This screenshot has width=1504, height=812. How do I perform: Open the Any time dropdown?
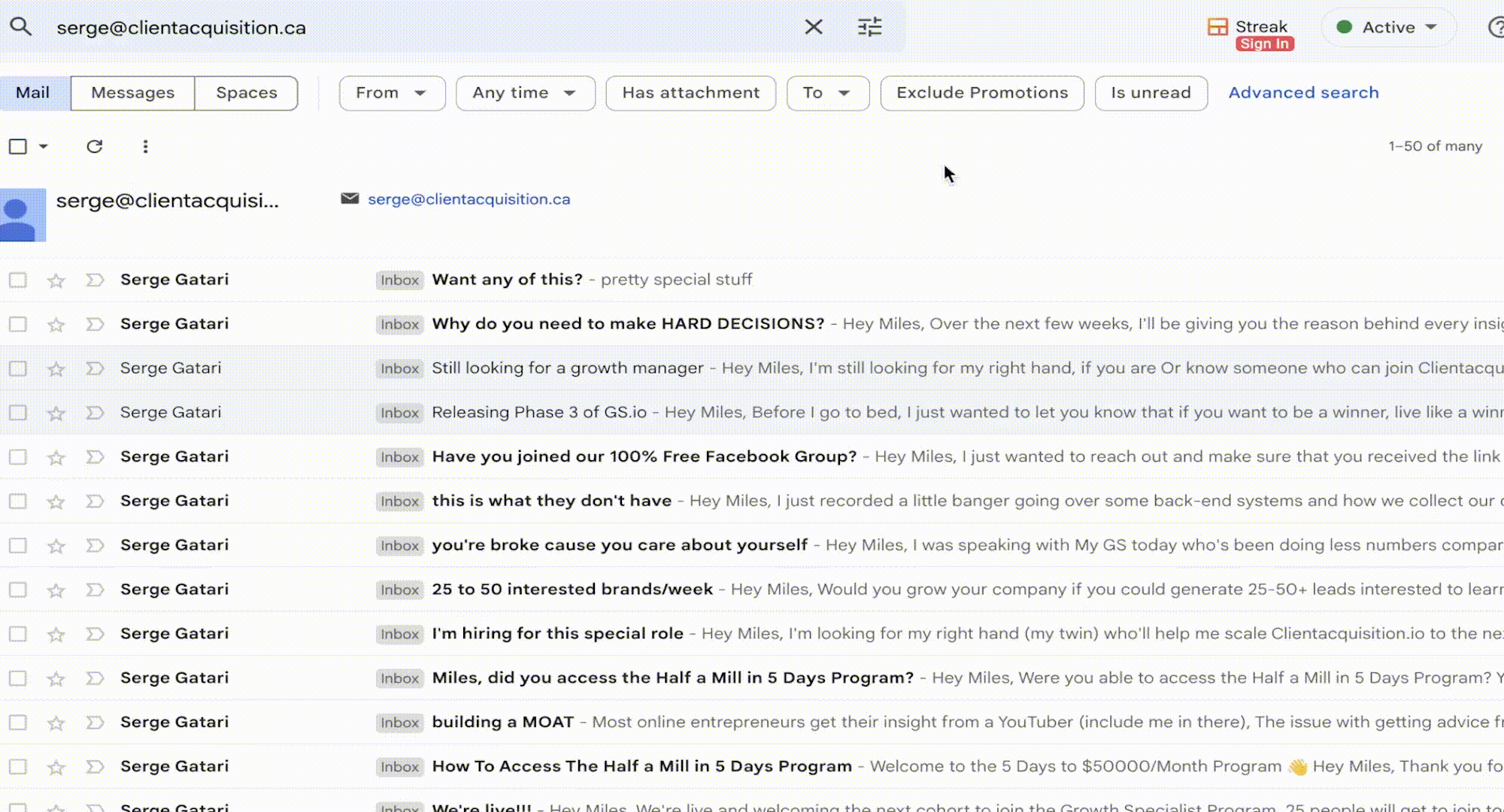pyautogui.click(x=525, y=92)
